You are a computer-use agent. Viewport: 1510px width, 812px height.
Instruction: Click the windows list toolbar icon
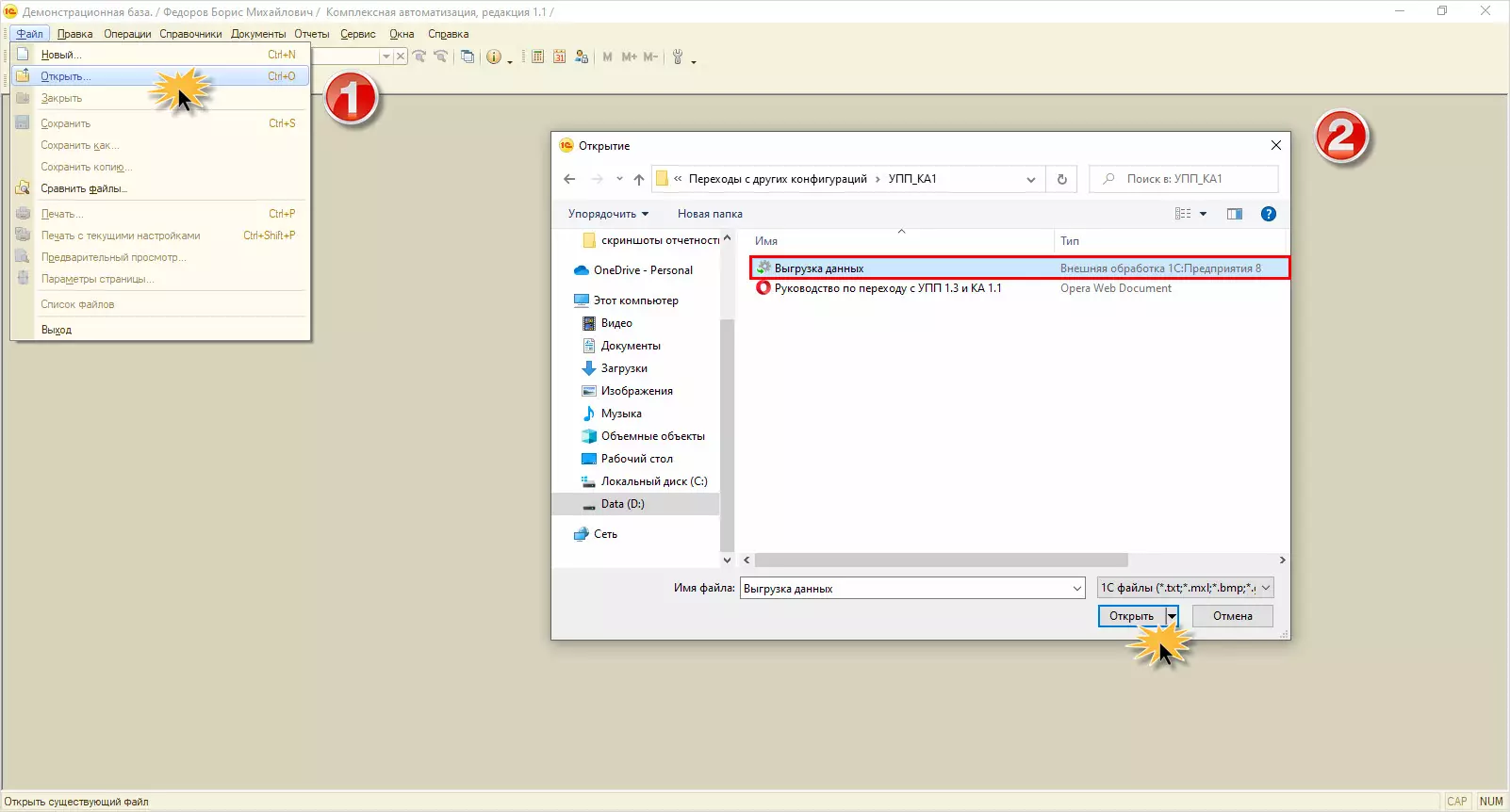468,57
